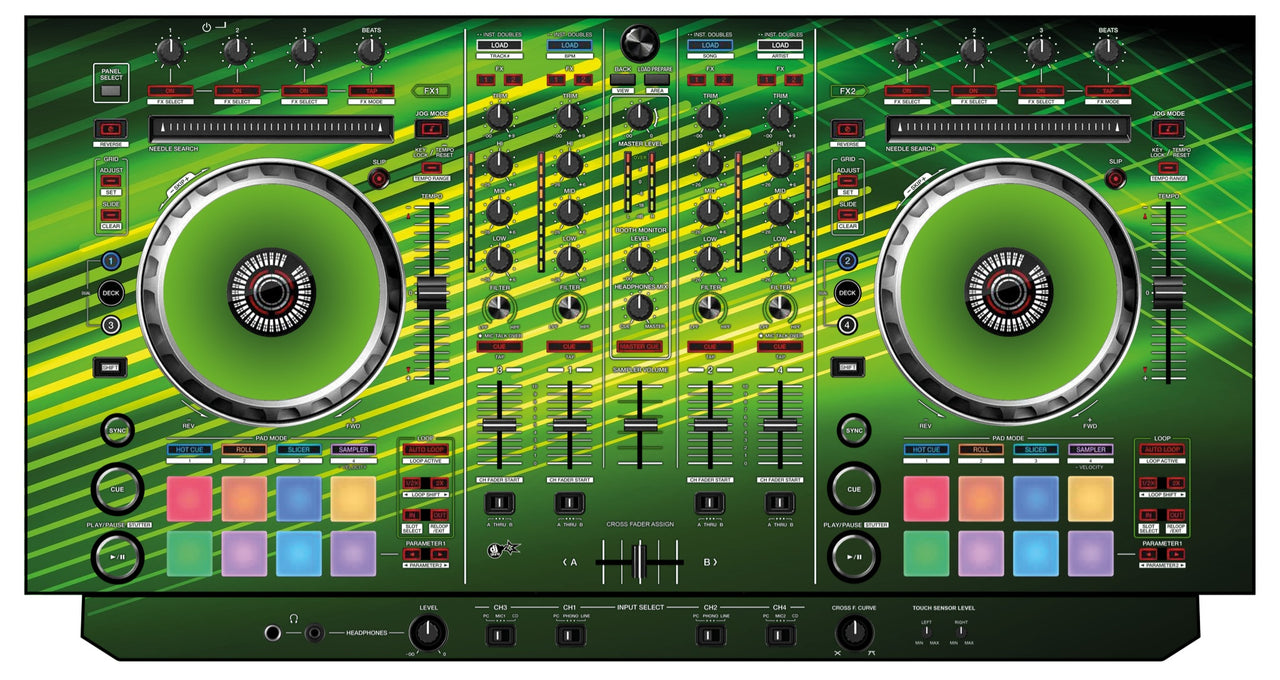Click the MASTER LEVEL knob

tap(639, 117)
